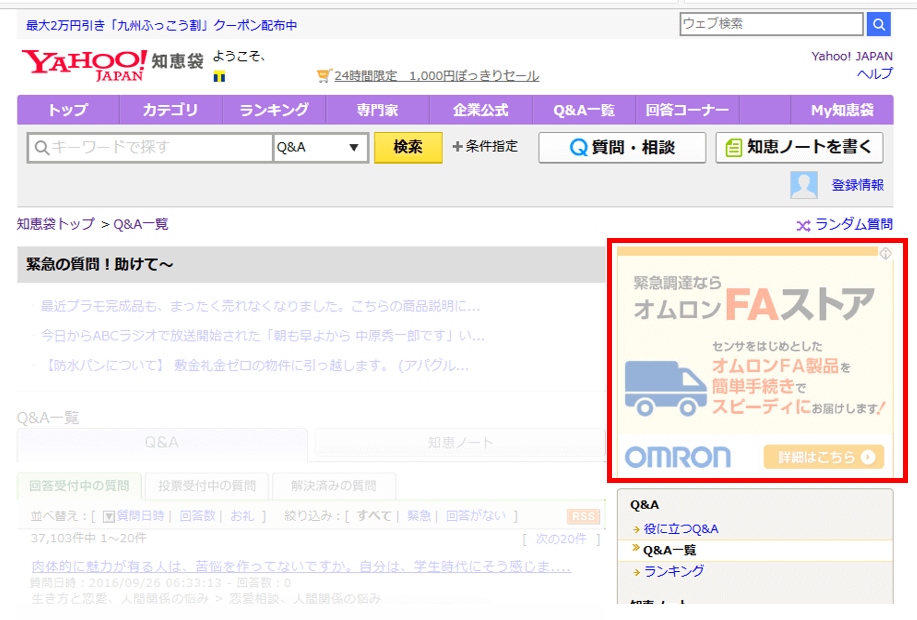The height and width of the screenshot is (620, 917).
Task: Click the Yahoo! JAPAN logo
Action: tap(84, 65)
